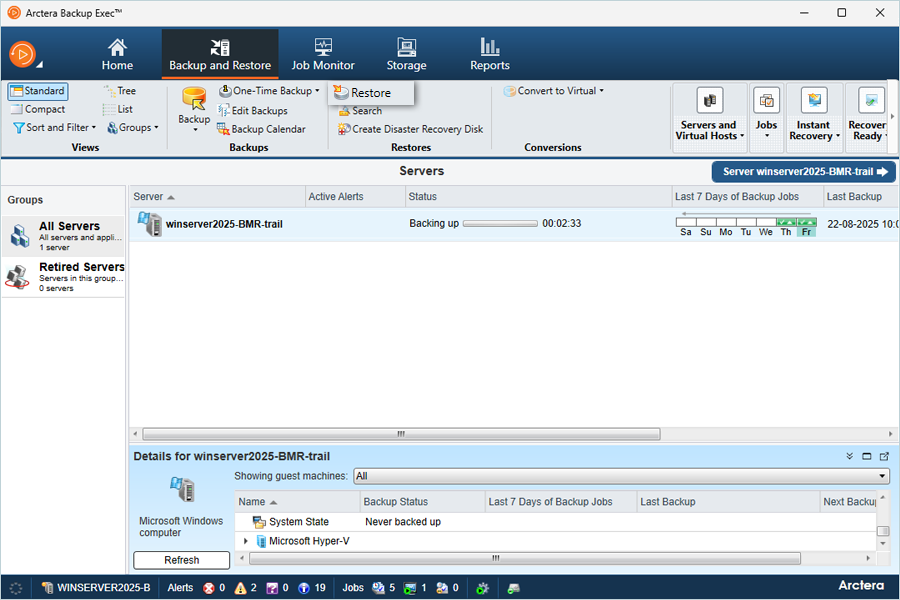Click Edit Backups
The image size is (900, 600).
point(253,110)
